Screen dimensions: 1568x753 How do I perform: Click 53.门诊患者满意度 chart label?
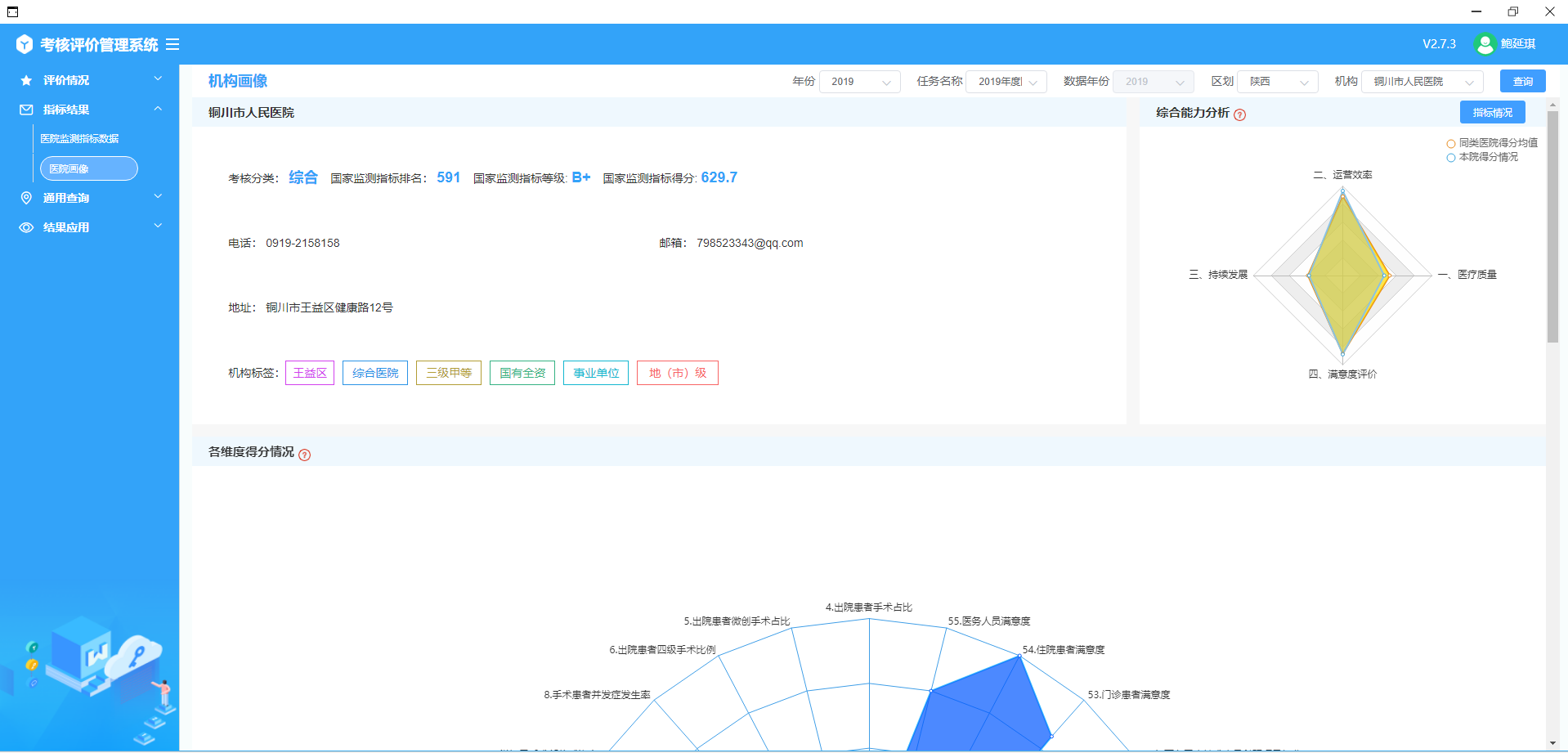pyautogui.click(x=1129, y=695)
